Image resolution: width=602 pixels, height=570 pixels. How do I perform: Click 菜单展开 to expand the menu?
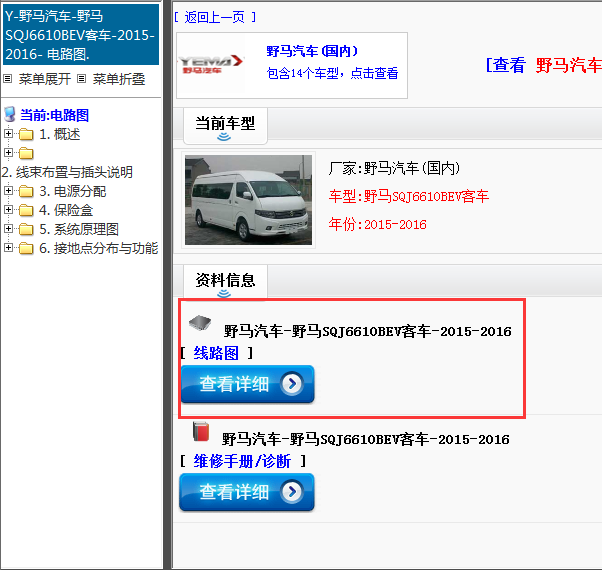tap(45, 79)
